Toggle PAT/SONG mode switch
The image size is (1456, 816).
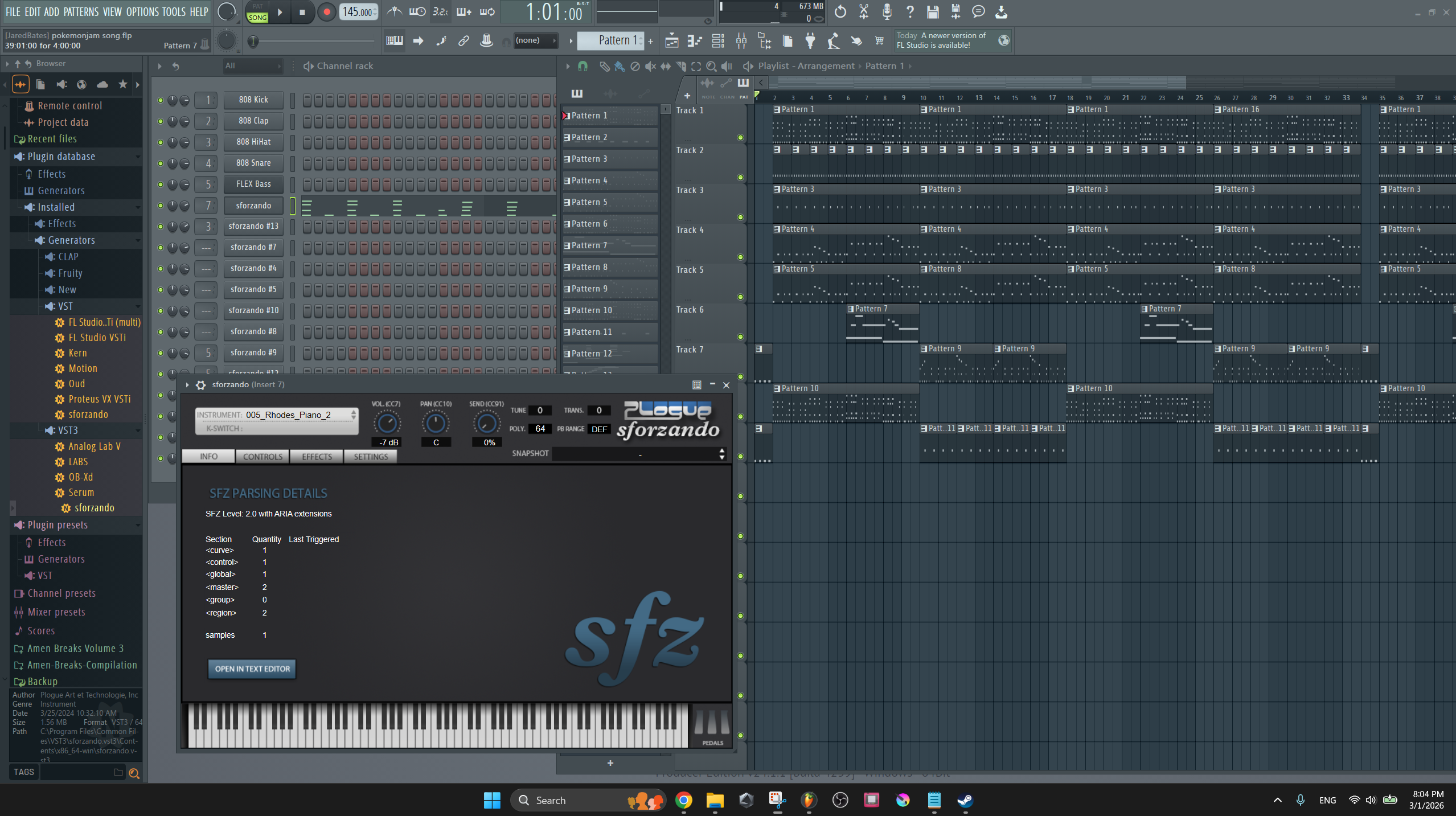point(257,12)
